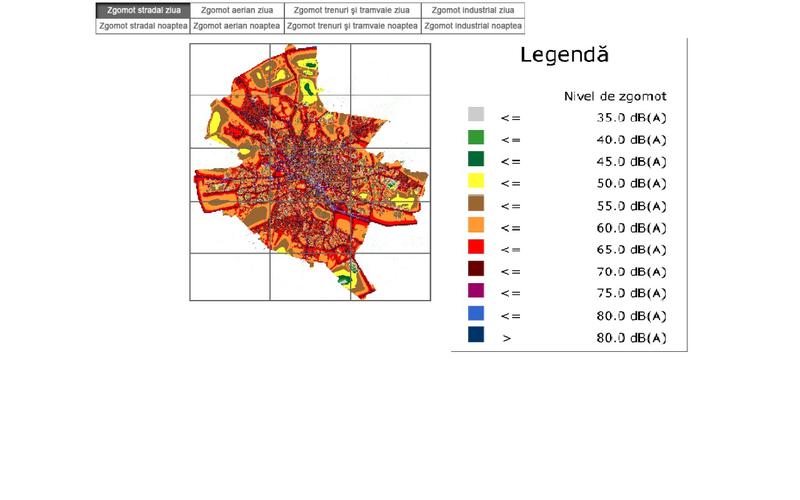Image resolution: width=800 pixels, height=500 pixels.
Task: Pick the light blue 80.0 dB(A) swatch
Action: [x=476, y=314]
